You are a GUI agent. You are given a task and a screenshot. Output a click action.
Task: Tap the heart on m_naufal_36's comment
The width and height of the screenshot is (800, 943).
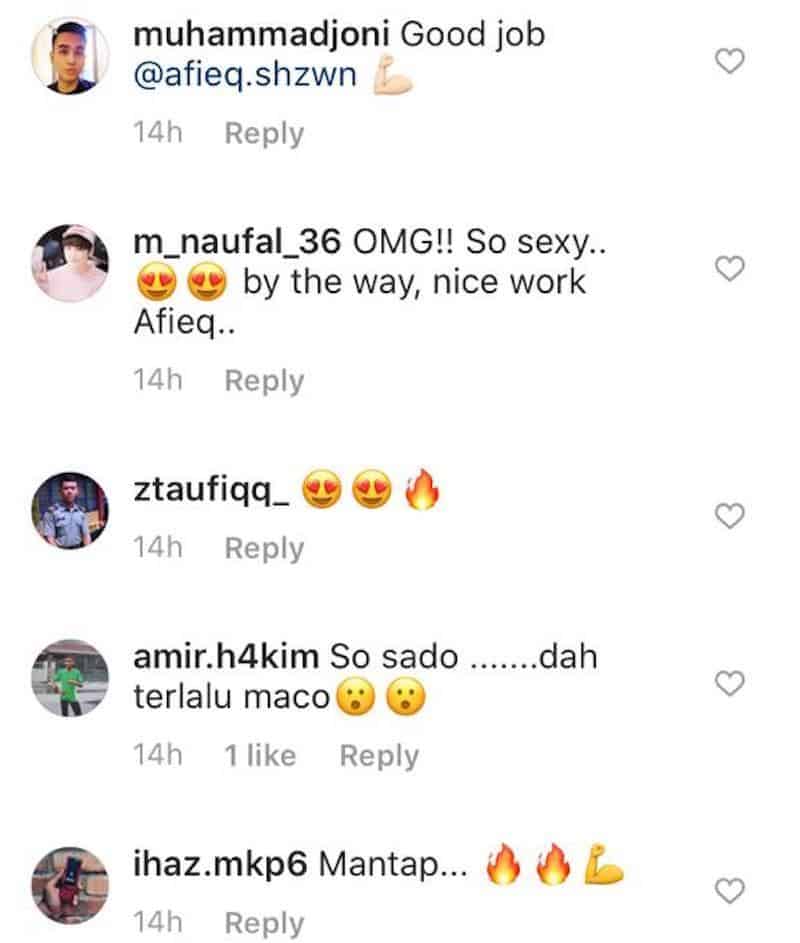coord(732,268)
